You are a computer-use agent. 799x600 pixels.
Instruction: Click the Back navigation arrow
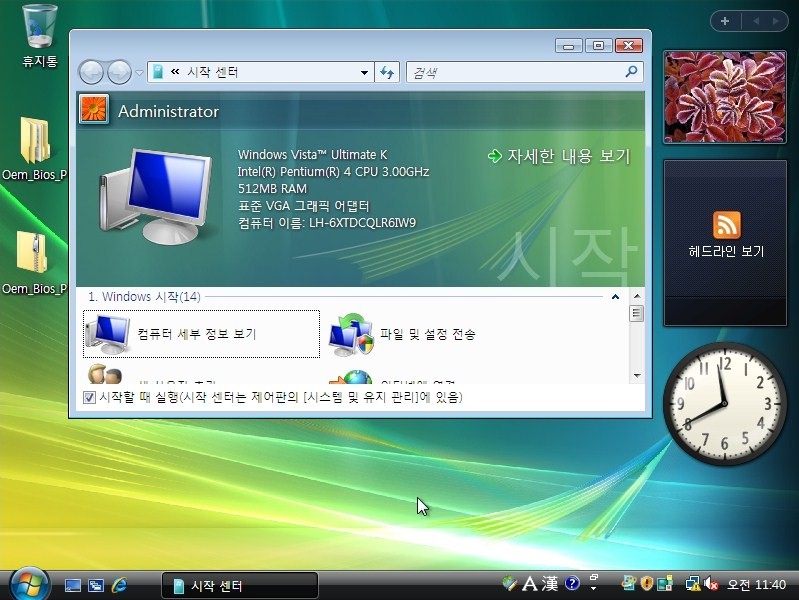(92, 72)
